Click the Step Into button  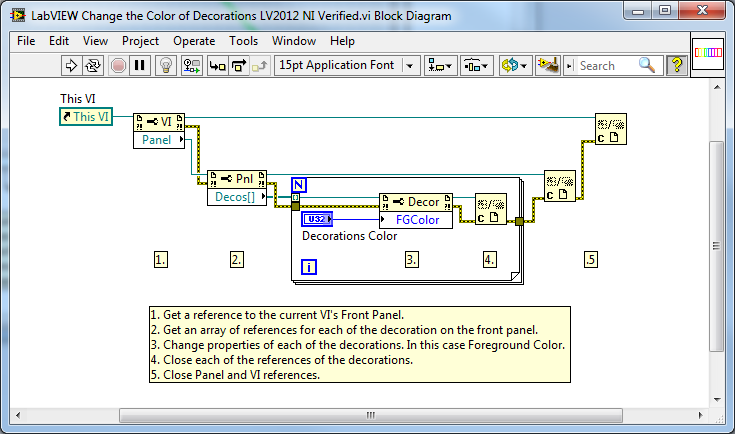point(218,65)
